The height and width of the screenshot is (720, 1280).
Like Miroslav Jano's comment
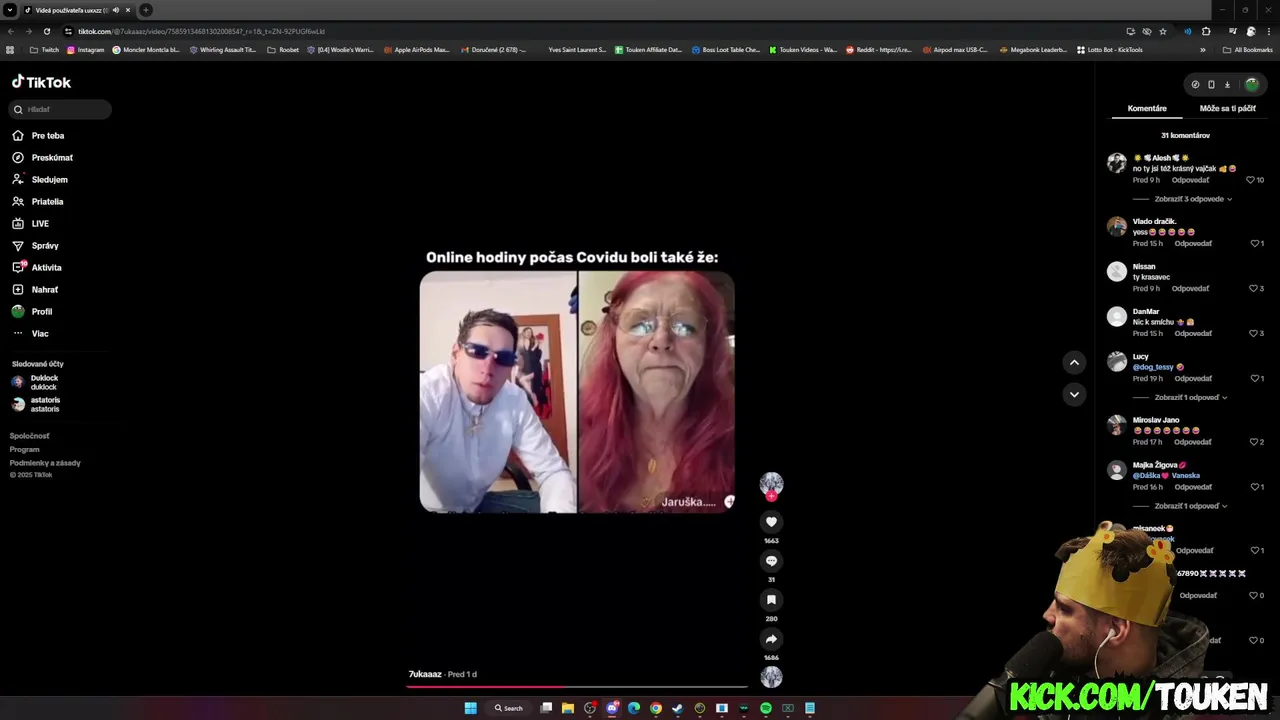pos(1252,442)
